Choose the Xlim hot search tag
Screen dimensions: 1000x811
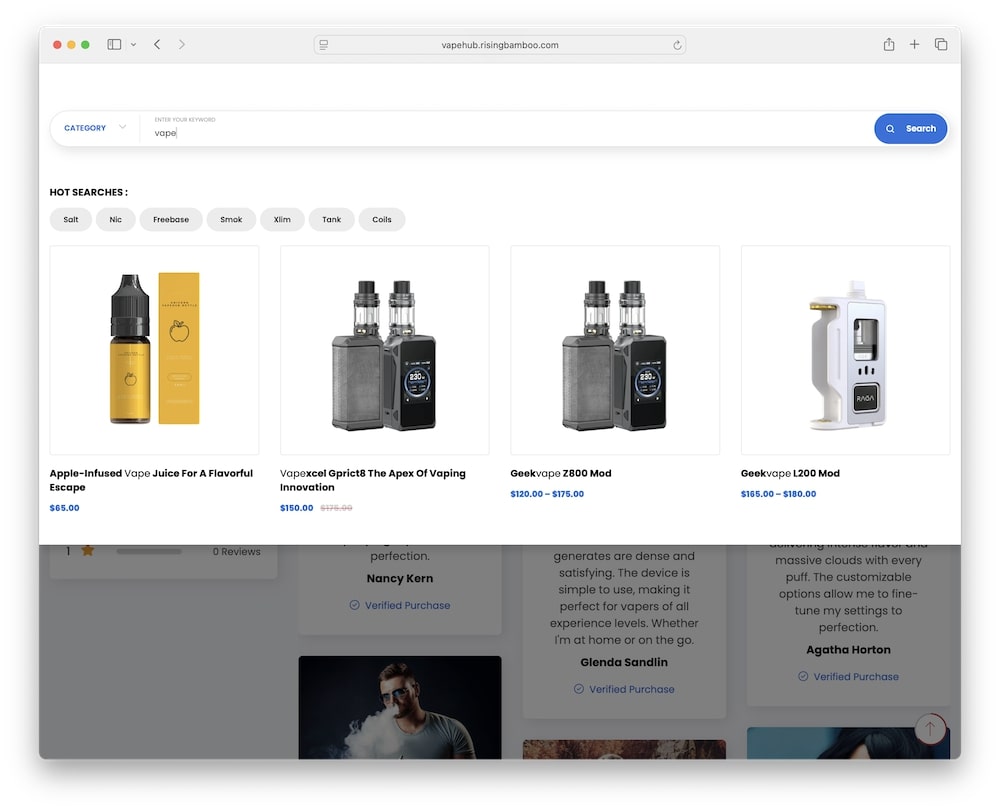coord(282,219)
